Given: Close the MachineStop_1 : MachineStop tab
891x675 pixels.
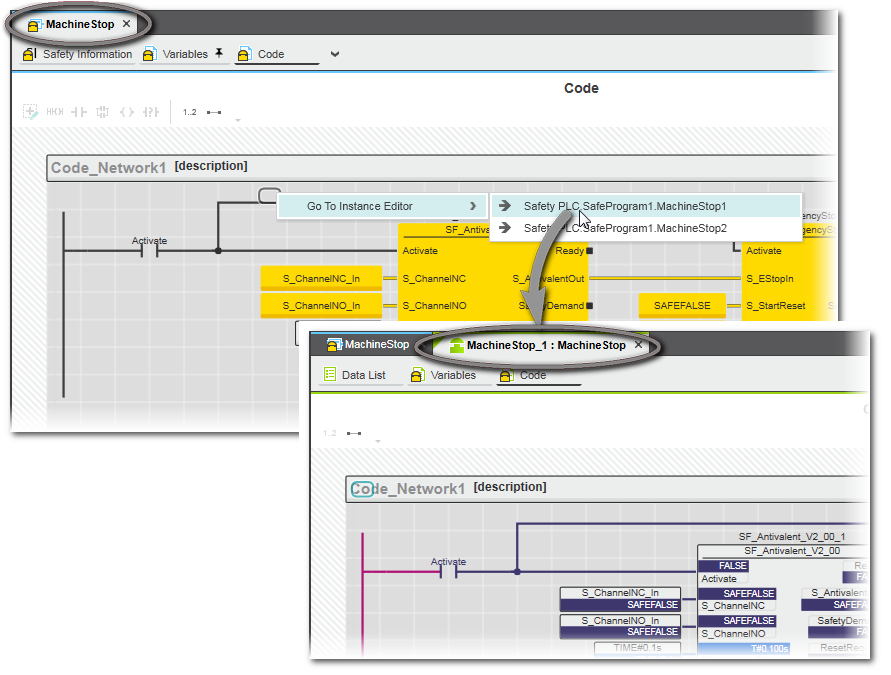Looking at the screenshot, I should coord(640,346).
